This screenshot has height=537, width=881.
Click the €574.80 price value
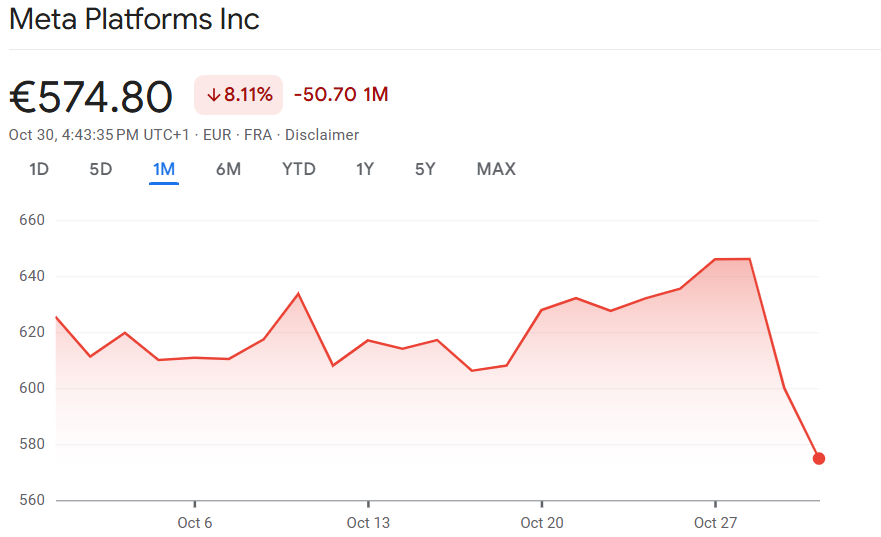point(91,96)
